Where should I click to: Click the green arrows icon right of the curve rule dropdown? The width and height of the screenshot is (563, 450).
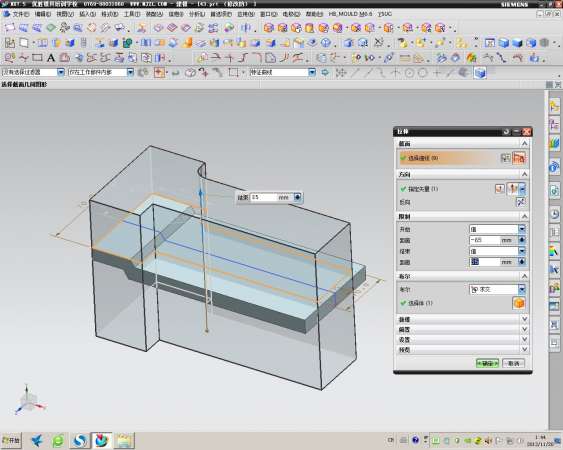tap(325, 73)
